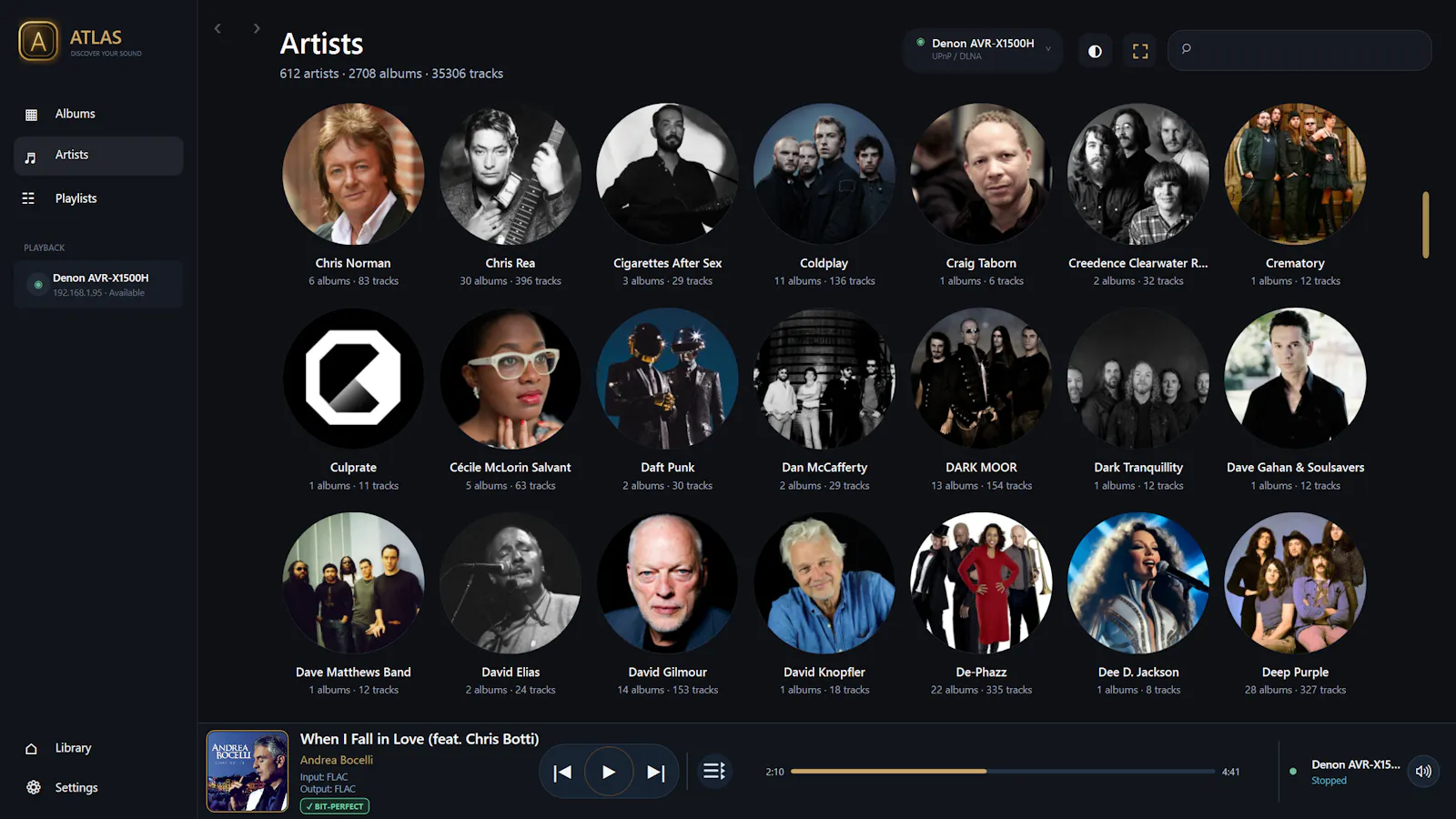
Task: Click the Denon AVR-X15... Stopped status
Action: 1355,772
